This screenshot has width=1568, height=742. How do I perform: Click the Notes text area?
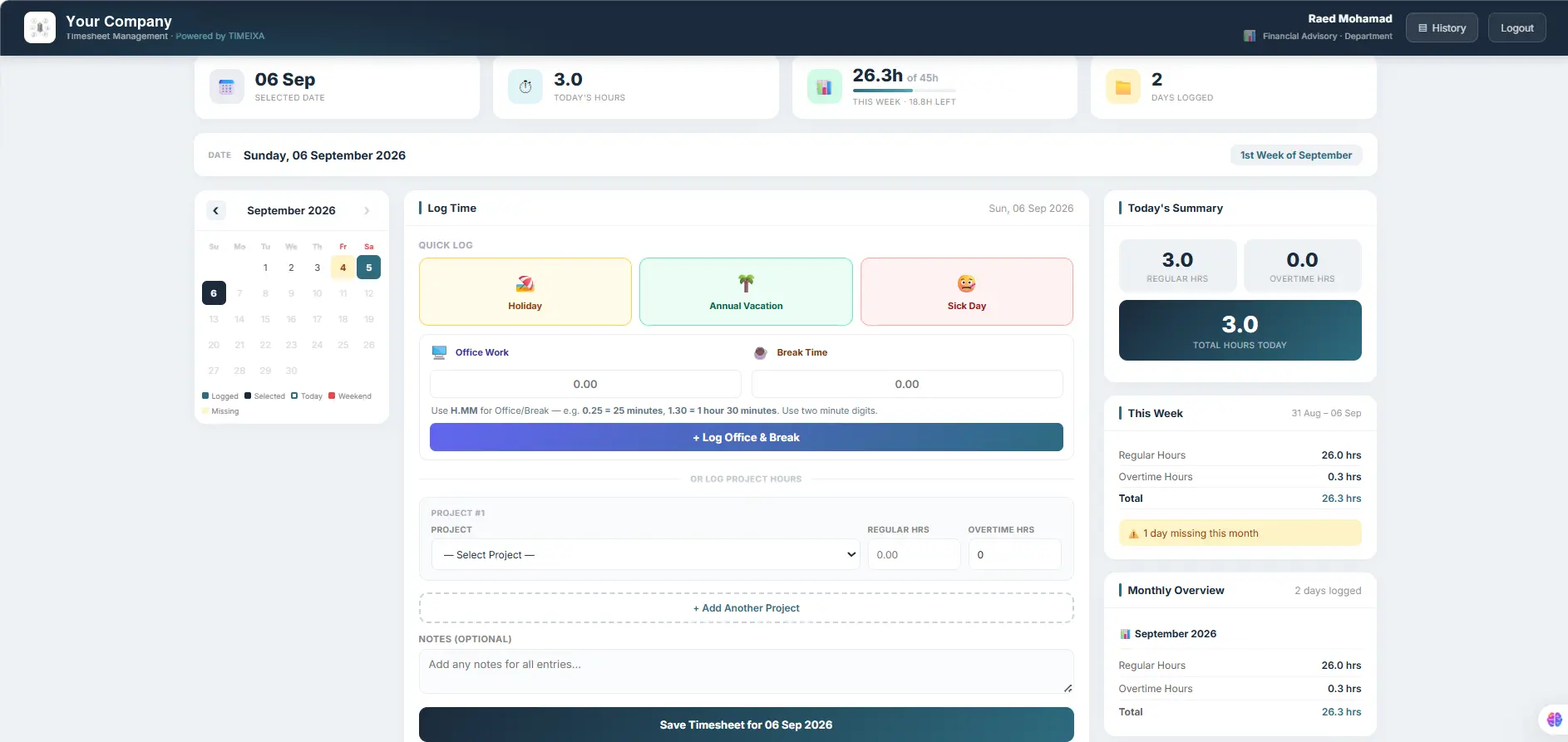(x=747, y=671)
